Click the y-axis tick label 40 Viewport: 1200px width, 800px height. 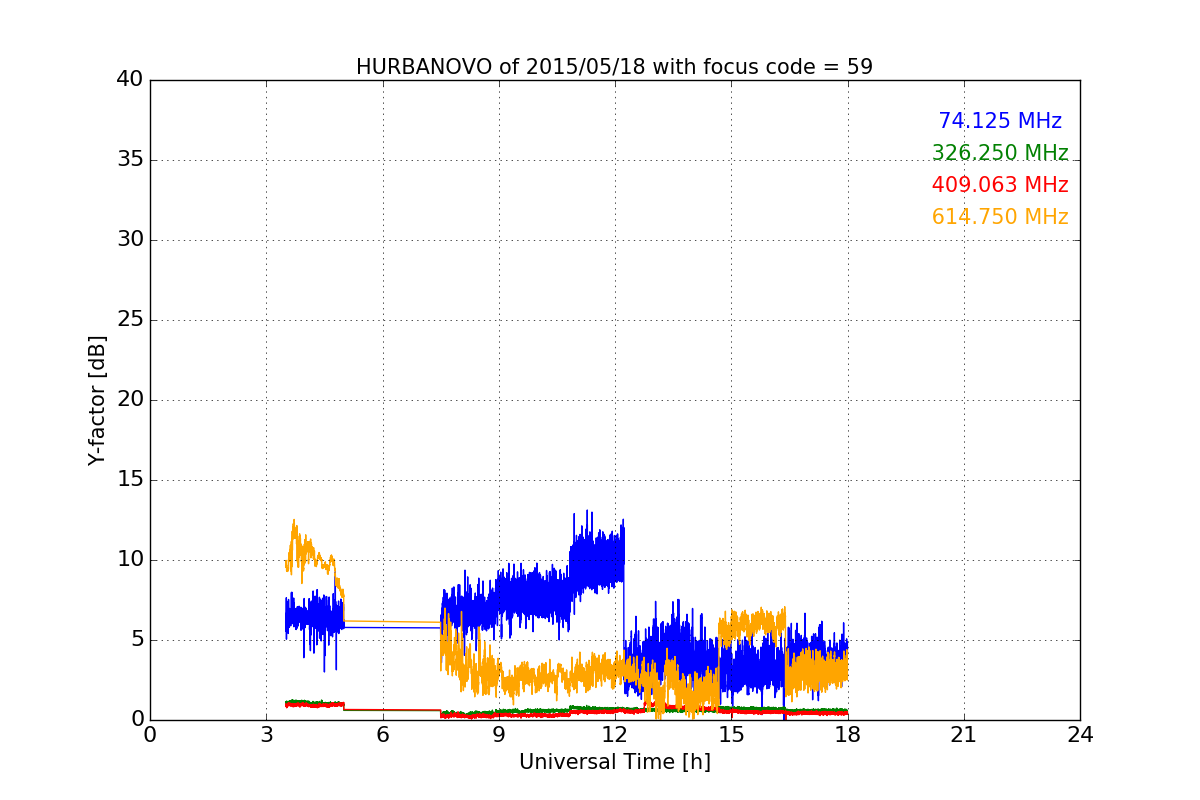tap(130, 80)
